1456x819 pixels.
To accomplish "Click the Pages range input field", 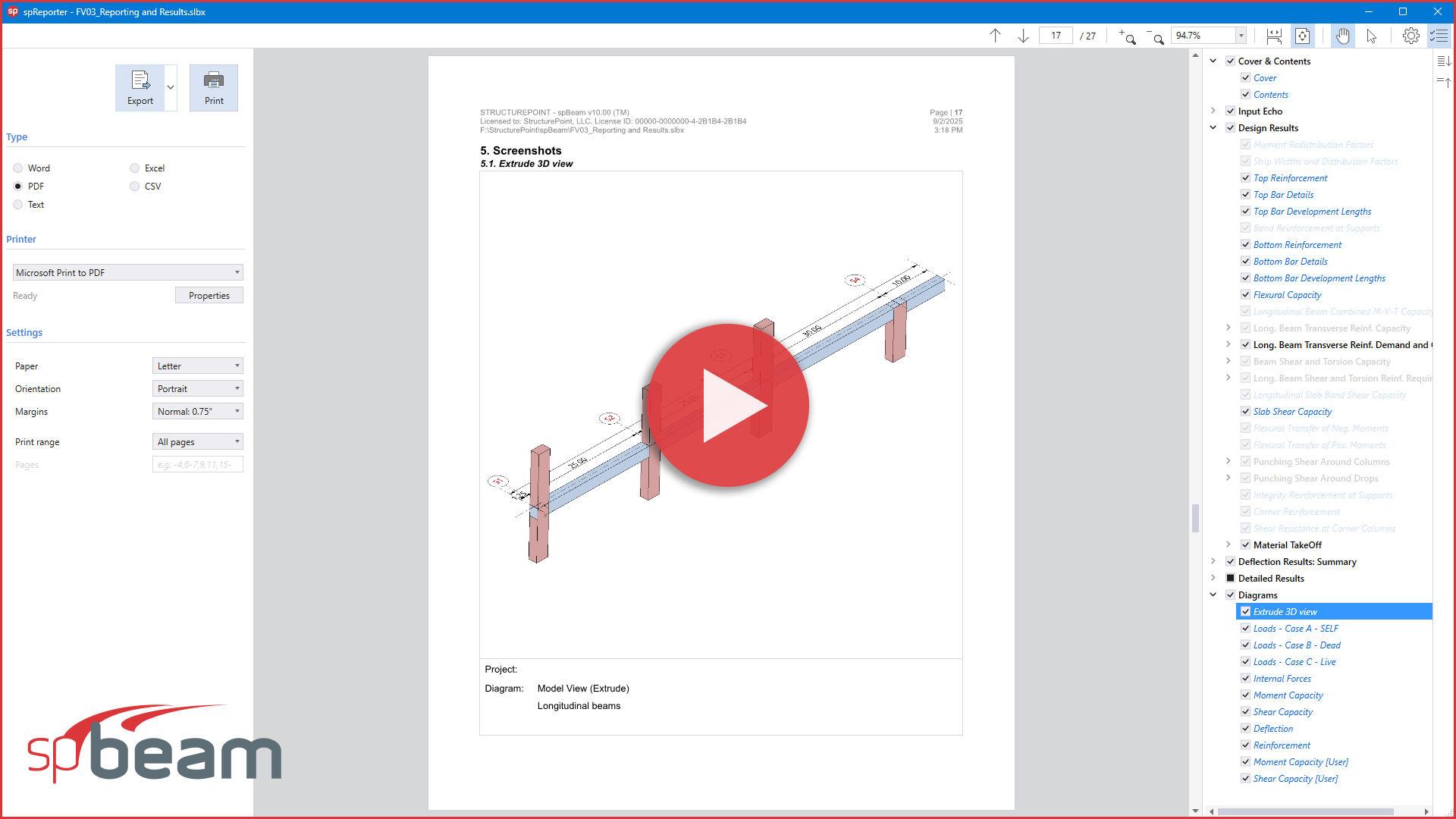I will coord(197,464).
